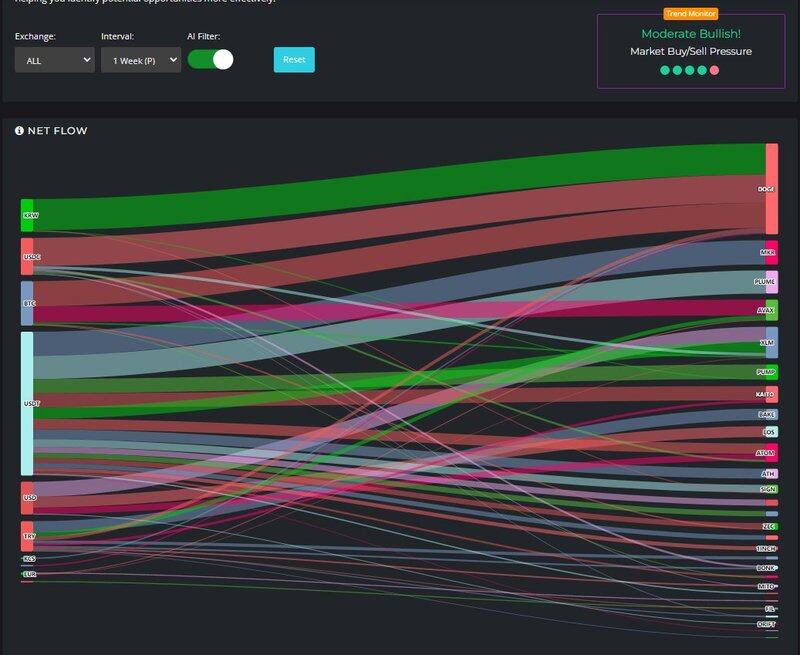
Task: Select the USDC source node
Action: coord(27,257)
